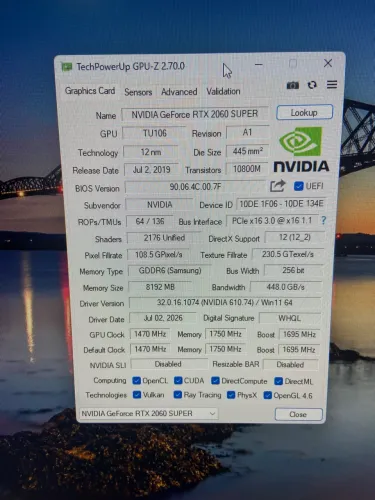
Task: Click the Driver Date field Jul 02, 2026
Action: [x=163, y=318]
